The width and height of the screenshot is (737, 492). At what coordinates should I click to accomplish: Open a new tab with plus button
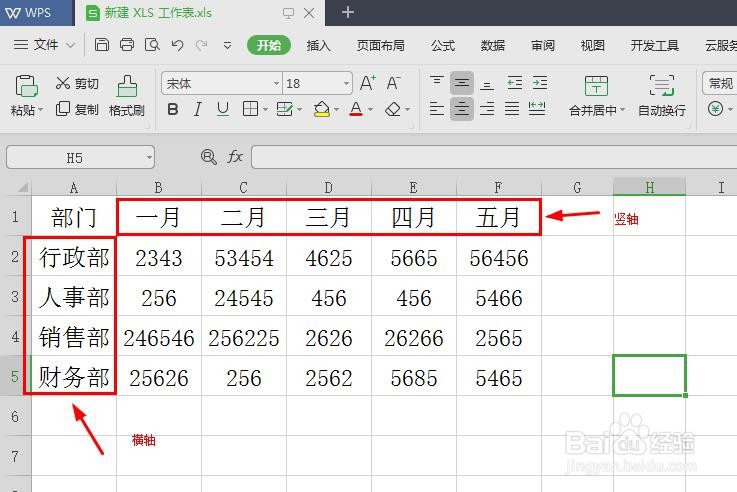pyautogui.click(x=348, y=12)
